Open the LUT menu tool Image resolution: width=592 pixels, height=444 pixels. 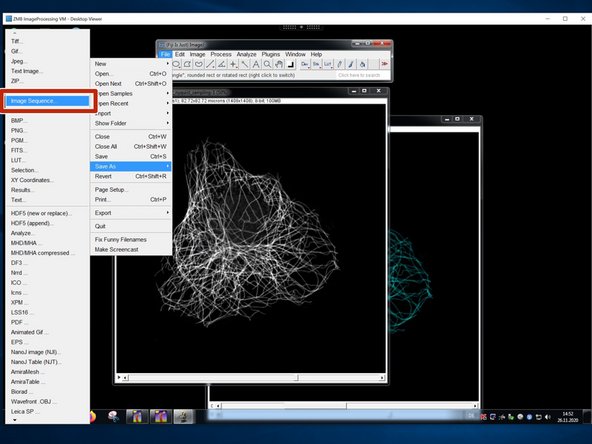pyautogui.click(x=328, y=65)
